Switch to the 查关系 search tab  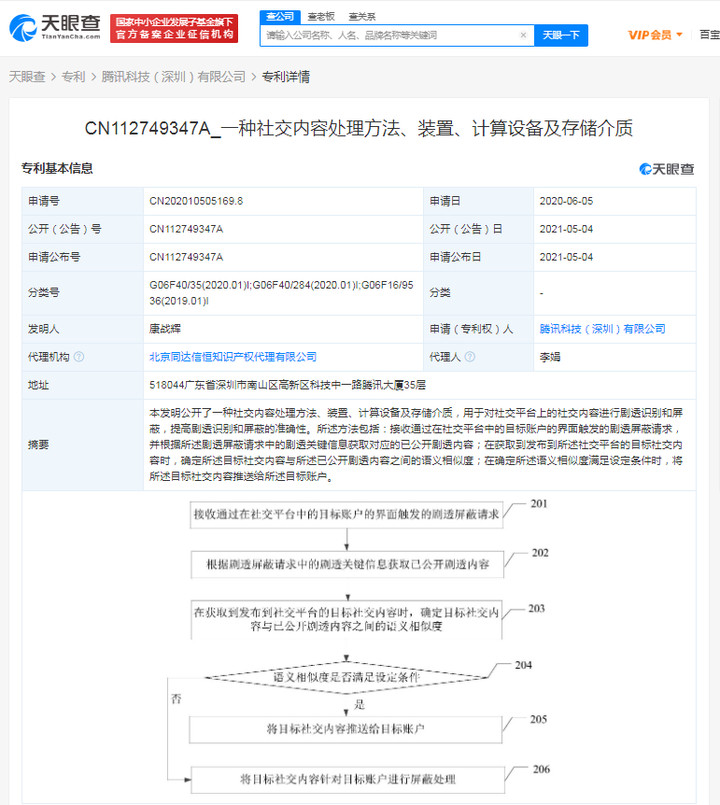pyautogui.click(x=362, y=17)
